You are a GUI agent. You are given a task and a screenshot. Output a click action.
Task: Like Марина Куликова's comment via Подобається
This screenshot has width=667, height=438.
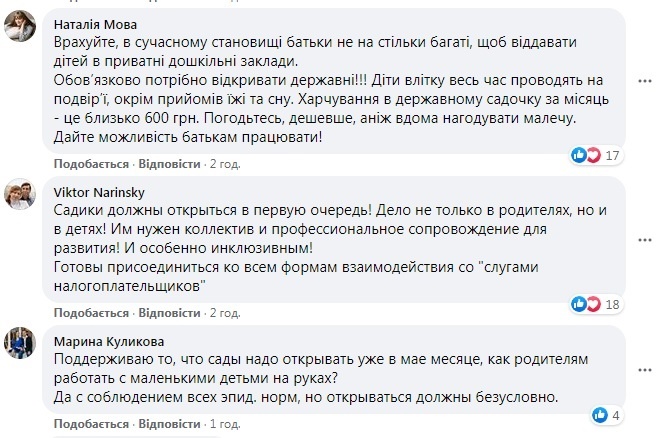[91, 424]
